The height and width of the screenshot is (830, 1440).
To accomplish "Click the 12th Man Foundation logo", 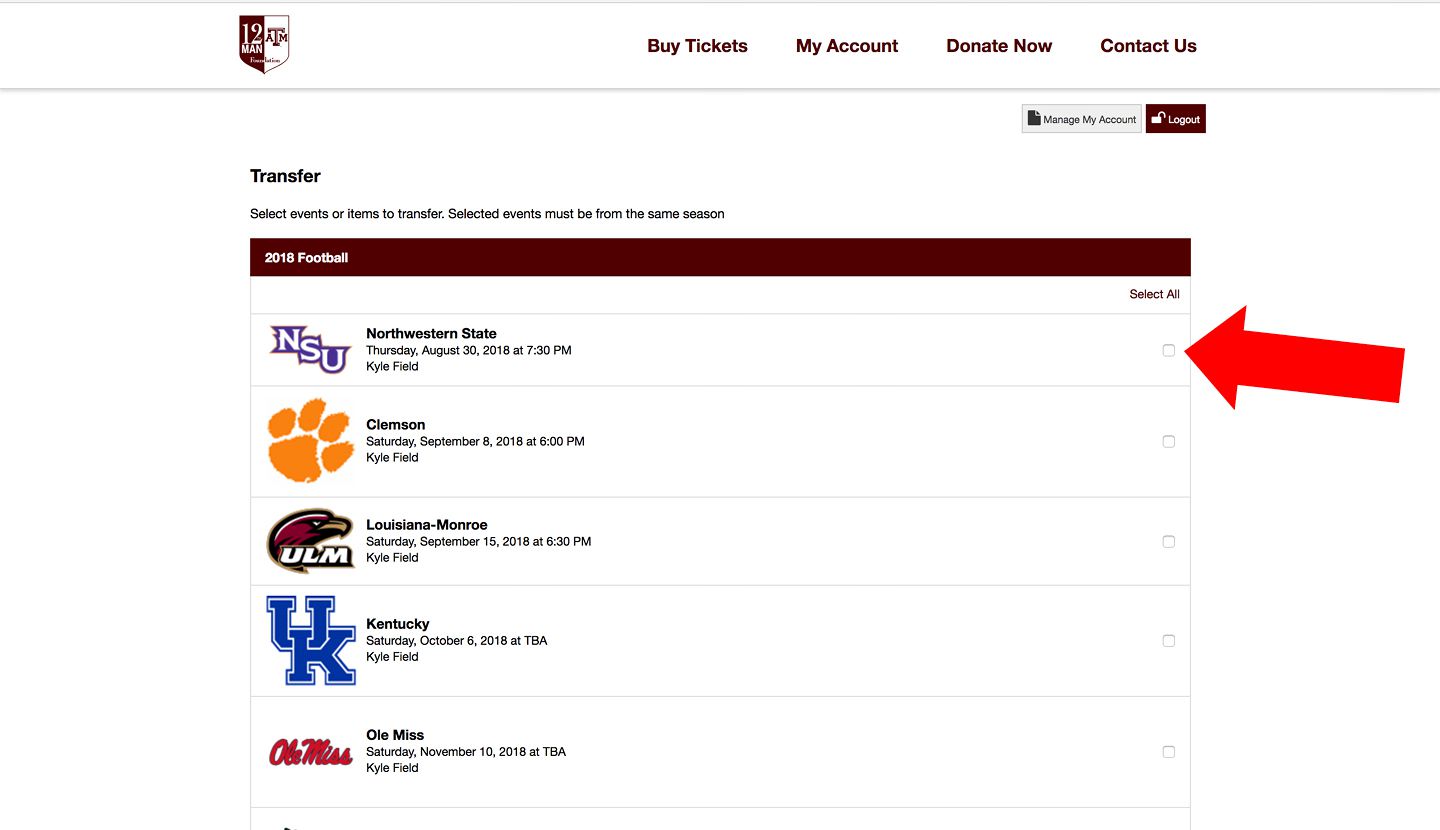I will click(x=264, y=44).
